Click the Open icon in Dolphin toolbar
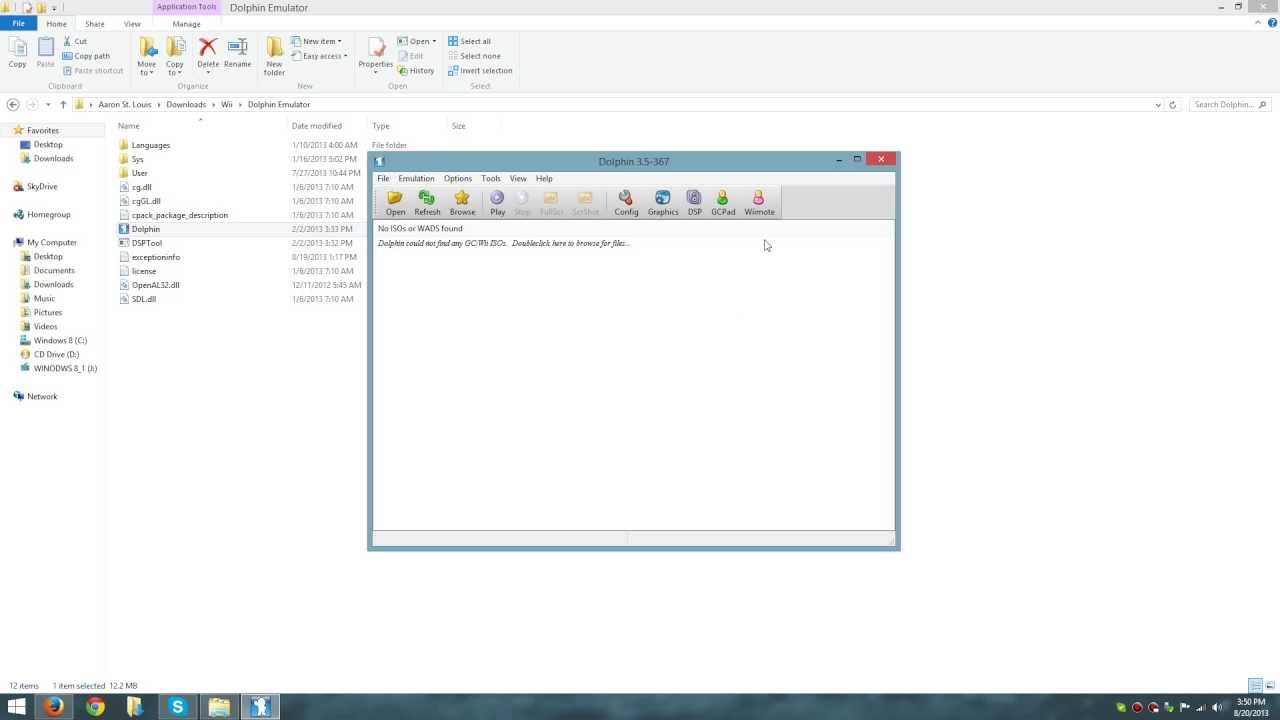The width and height of the screenshot is (1280, 720). tap(395, 203)
